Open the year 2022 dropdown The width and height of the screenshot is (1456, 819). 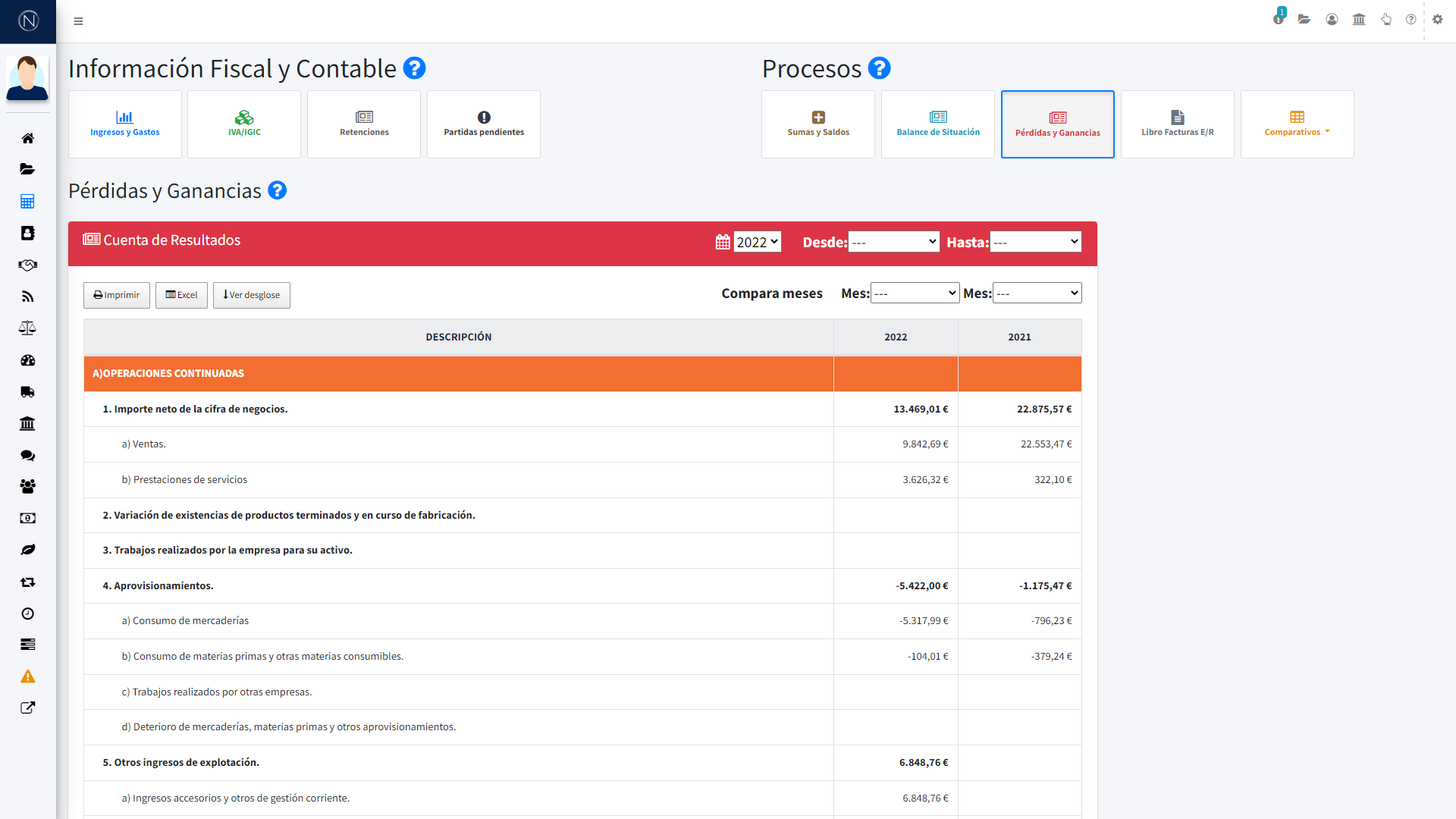[x=757, y=242]
